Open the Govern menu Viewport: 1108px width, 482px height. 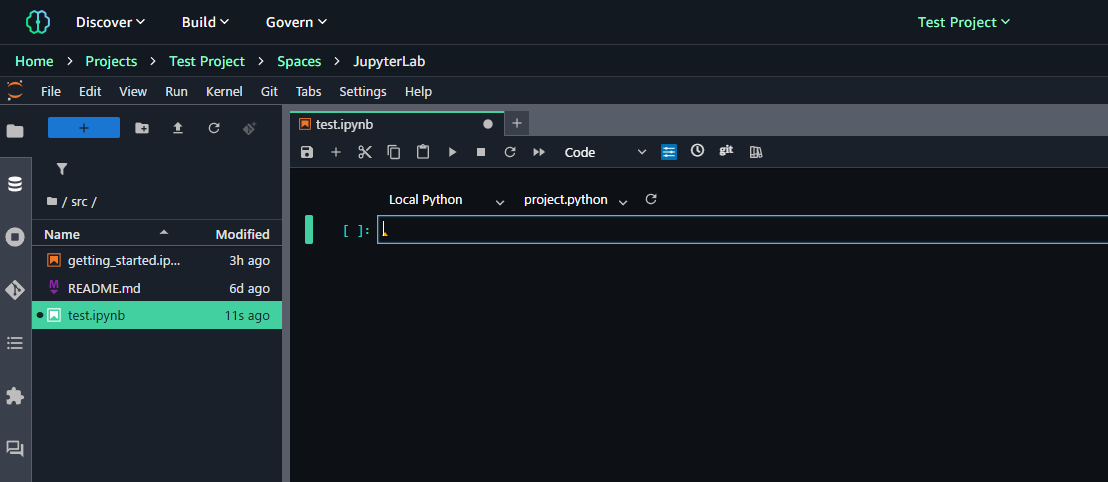point(296,22)
